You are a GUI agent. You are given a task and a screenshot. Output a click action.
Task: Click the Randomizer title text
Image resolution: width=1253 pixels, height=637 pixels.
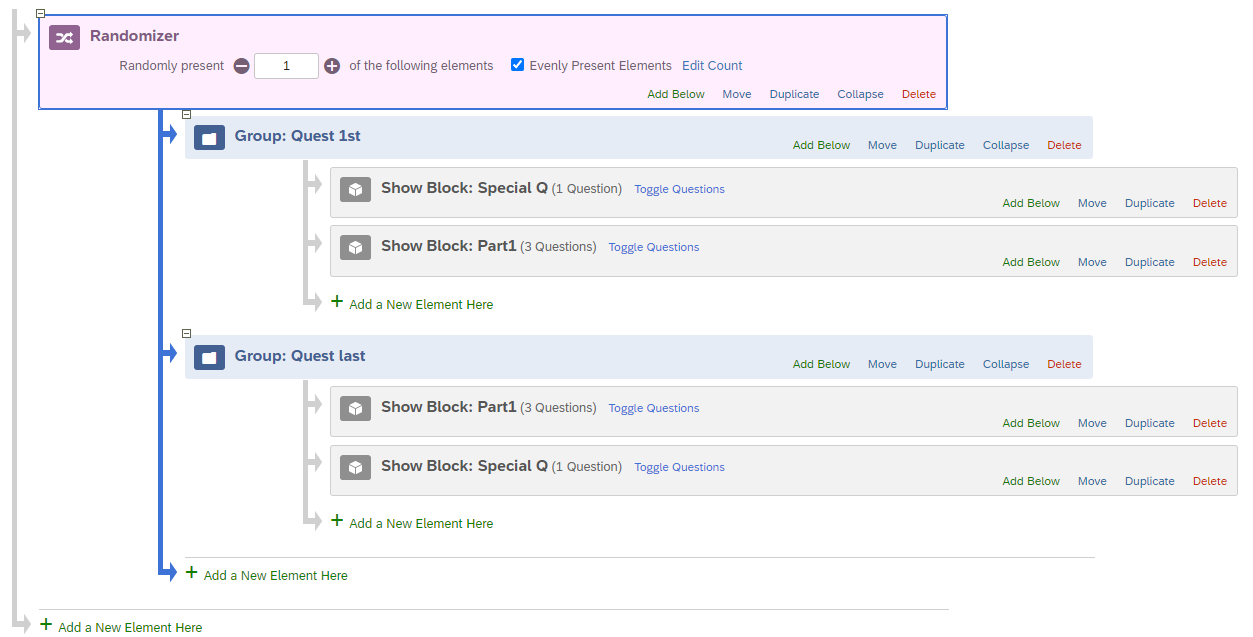(x=135, y=36)
